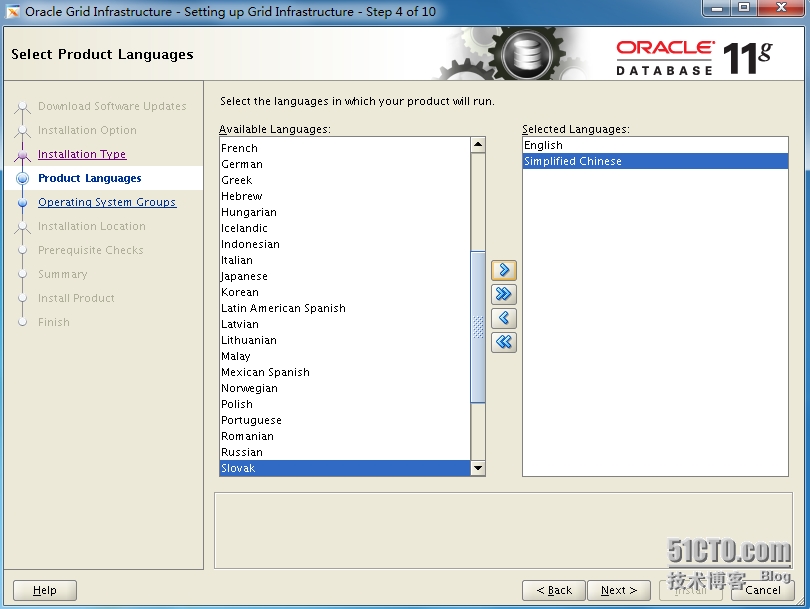Click the Download Software Updates step
The height and width of the screenshot is (609, 810).
coord(112,106)
